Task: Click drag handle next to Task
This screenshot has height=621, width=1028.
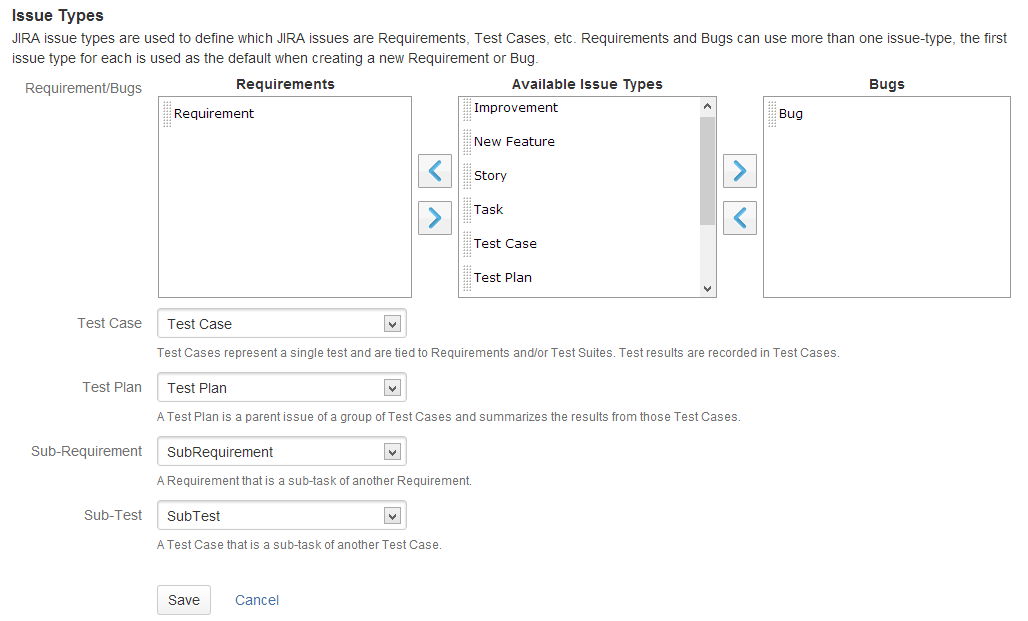Action: 467,211
